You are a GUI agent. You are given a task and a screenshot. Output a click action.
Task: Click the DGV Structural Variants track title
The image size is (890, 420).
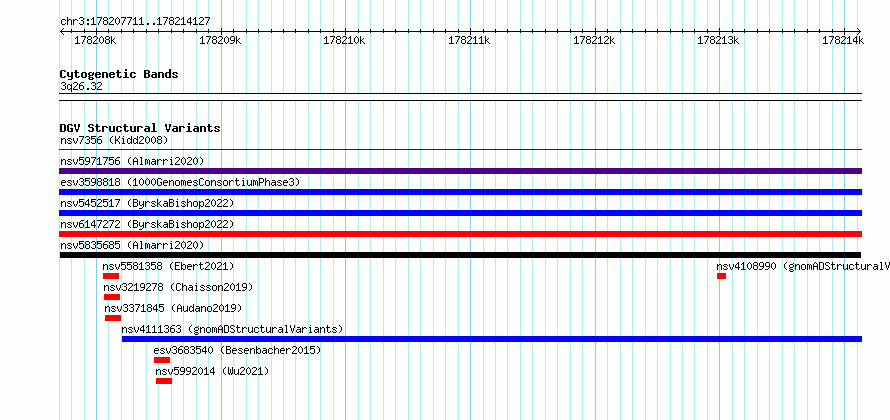click(x=140, y=128)
